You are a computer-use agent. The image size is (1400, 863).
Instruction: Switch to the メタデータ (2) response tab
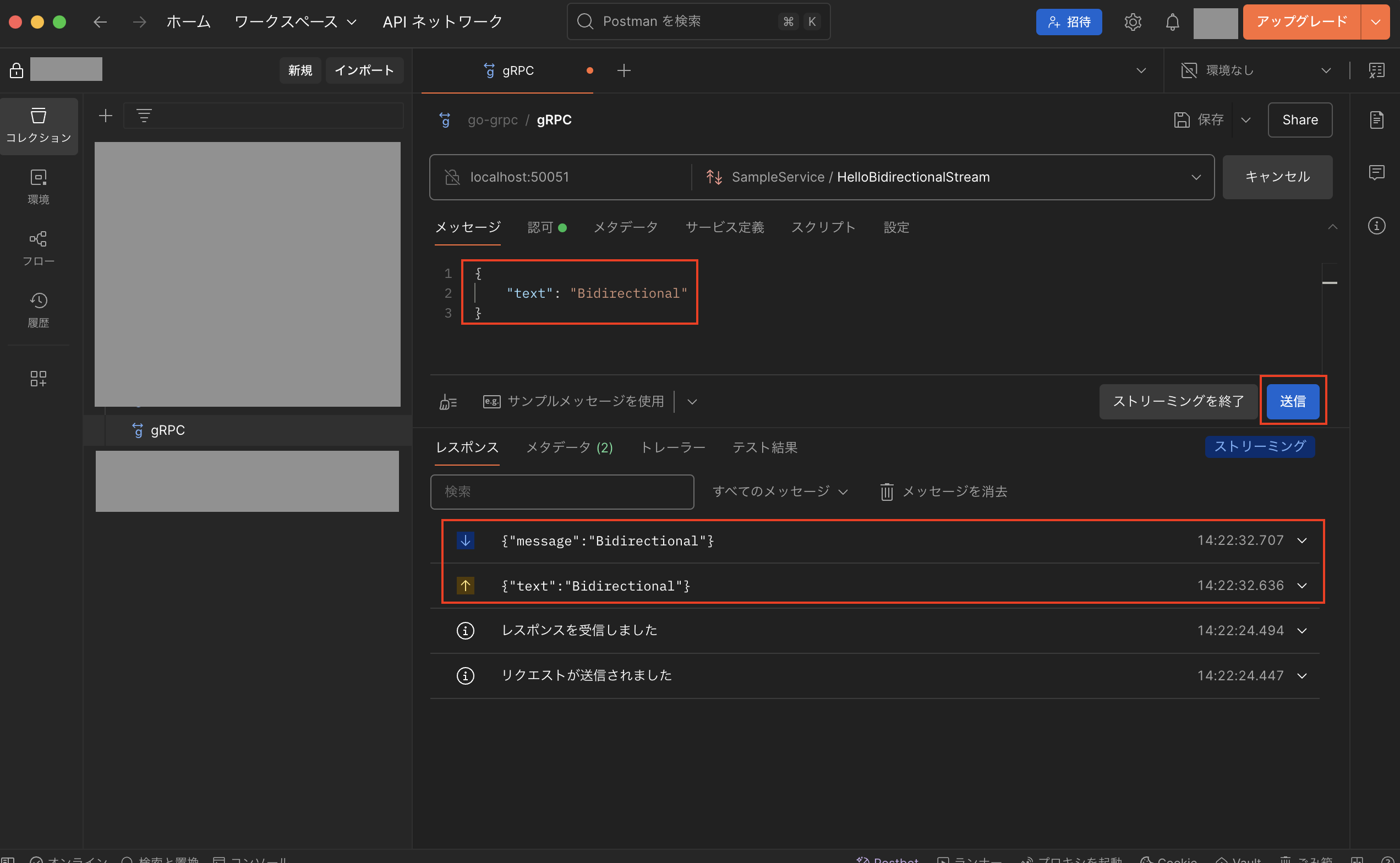click(x=569, y=447)
